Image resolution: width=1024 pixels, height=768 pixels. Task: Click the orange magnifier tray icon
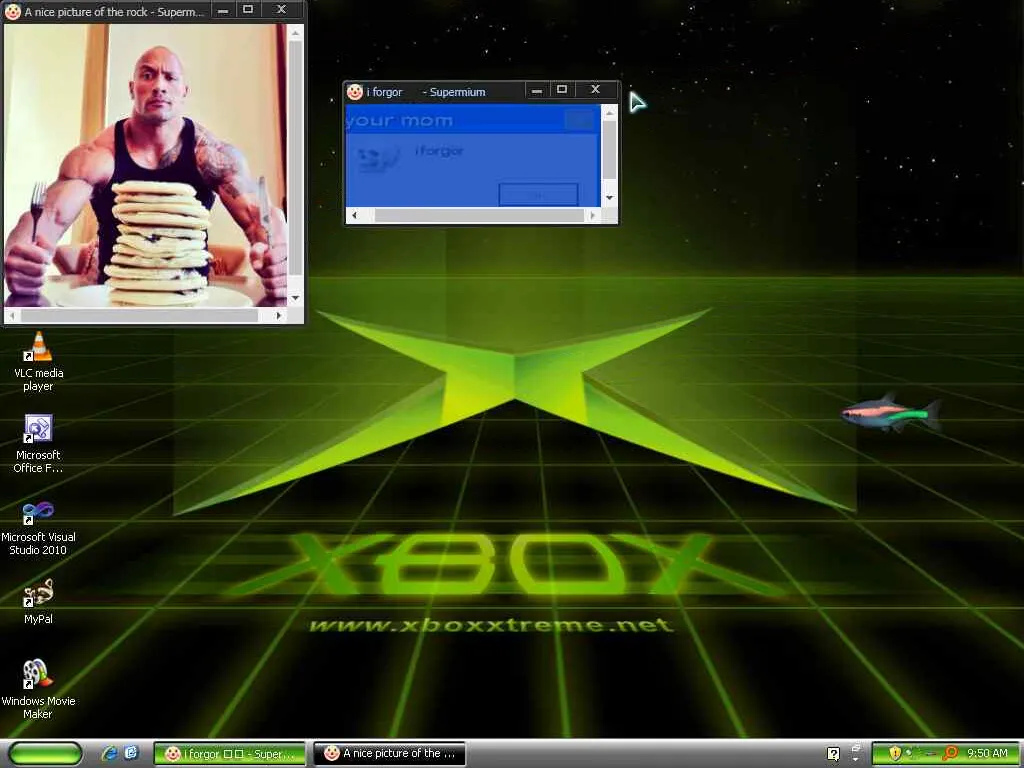950,753
